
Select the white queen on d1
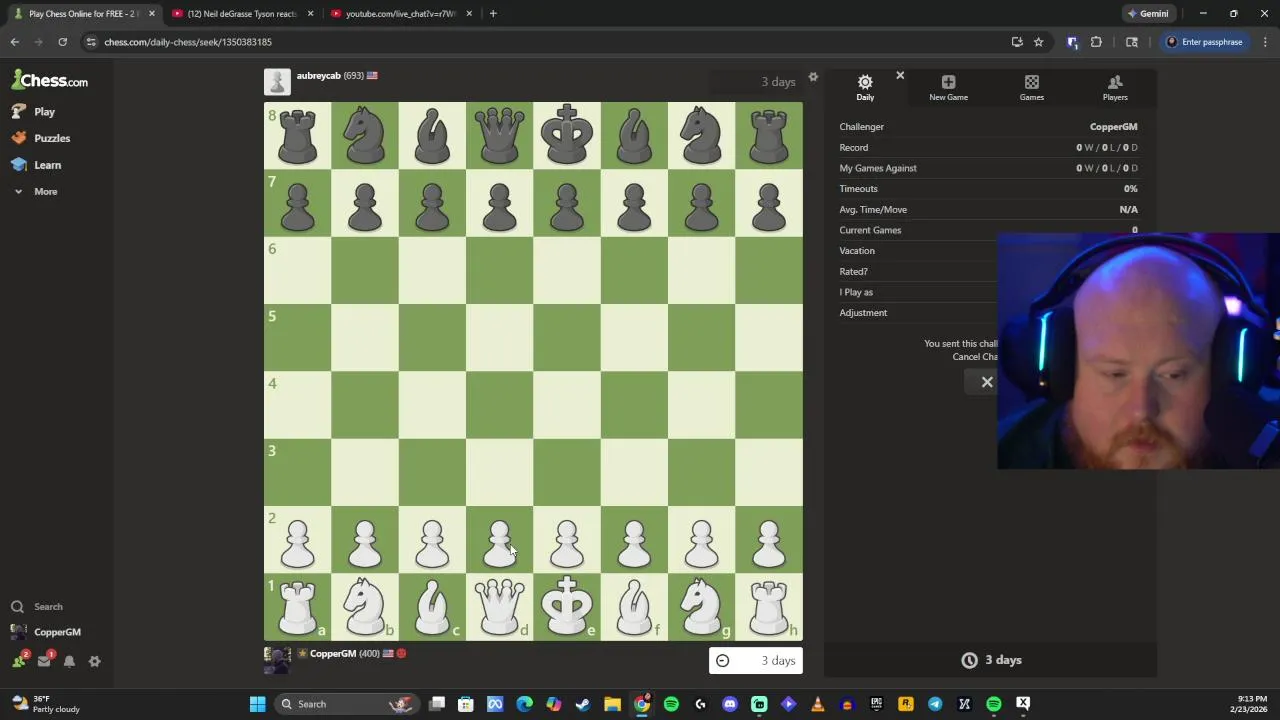coord(499,607)
